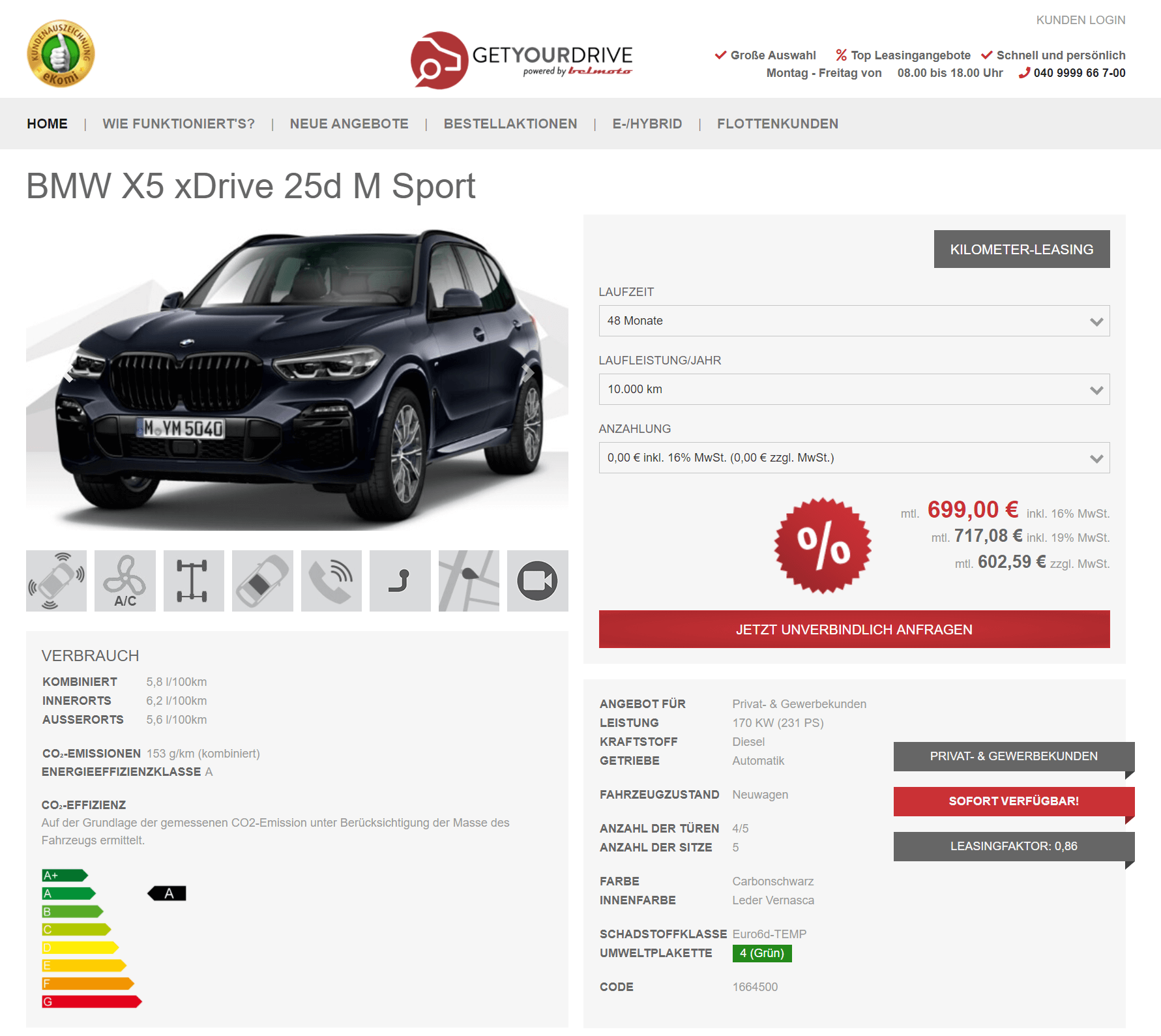Click the 153 g/km CO2 emissions value
Screen dimensions: 1161x1036
point(203,754)
